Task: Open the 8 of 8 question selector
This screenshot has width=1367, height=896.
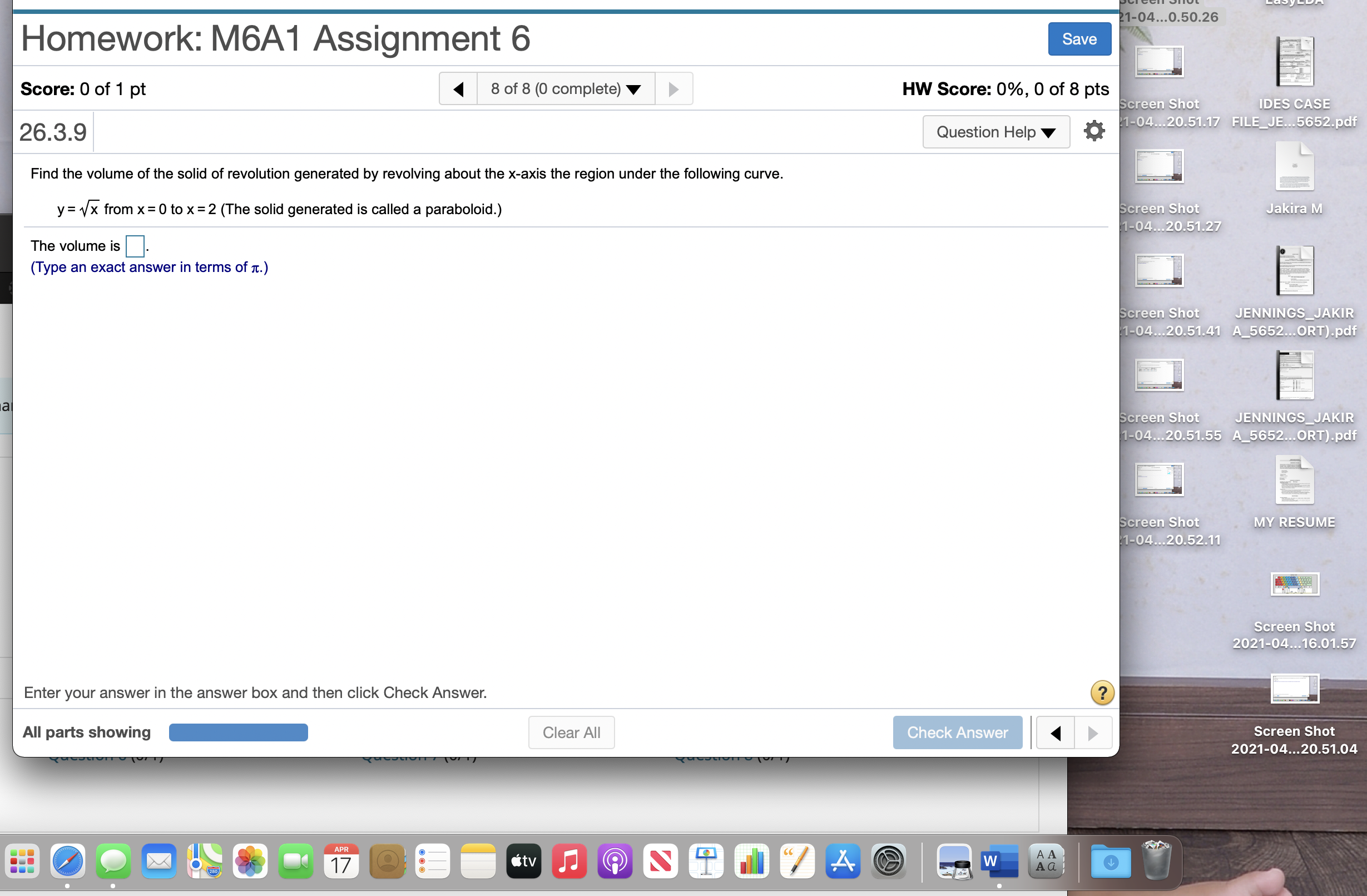Action: (x=565, y=89)
